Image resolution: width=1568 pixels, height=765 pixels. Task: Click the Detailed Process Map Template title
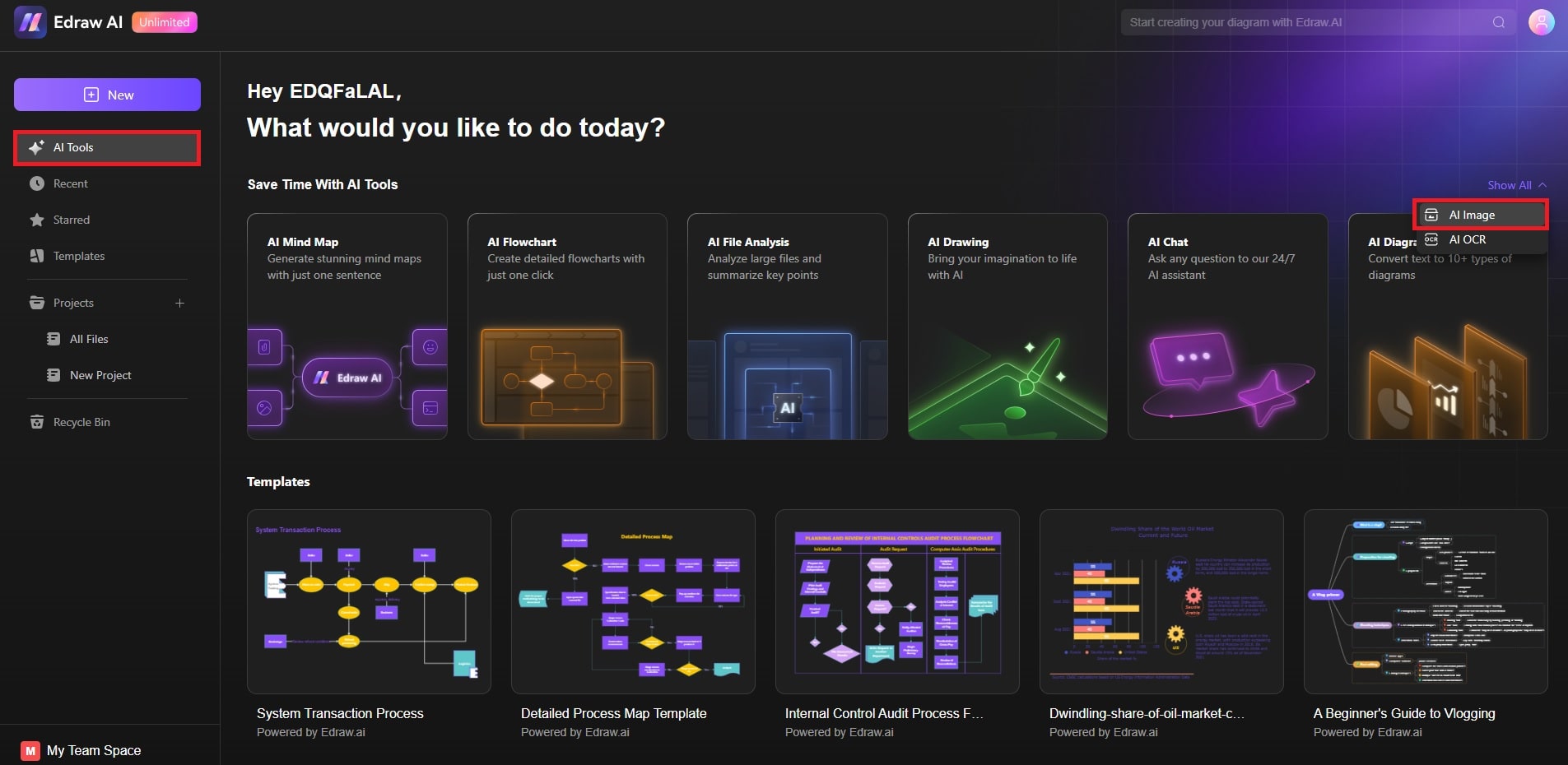[x=614, y=713]
